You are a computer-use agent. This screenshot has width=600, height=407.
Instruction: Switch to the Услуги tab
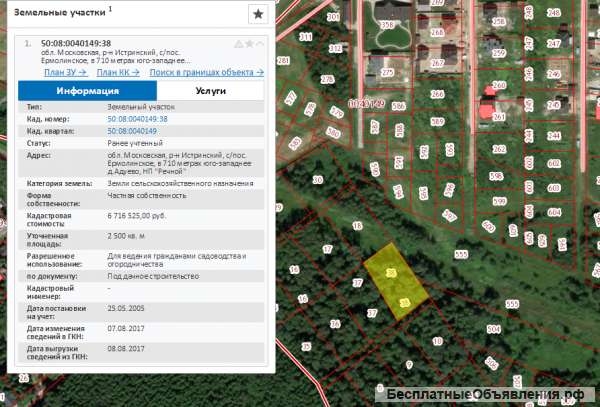pyautogui.click(x=210, y=91)
